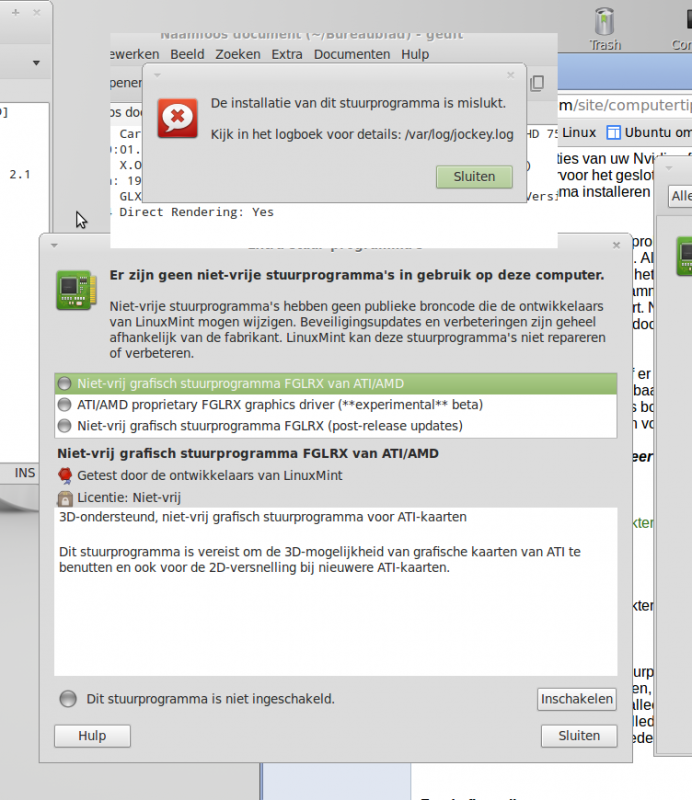This screenshot has width=692, height=800.
Task: Click the red error icon in the dialog
Action: [x=177, y=118]
